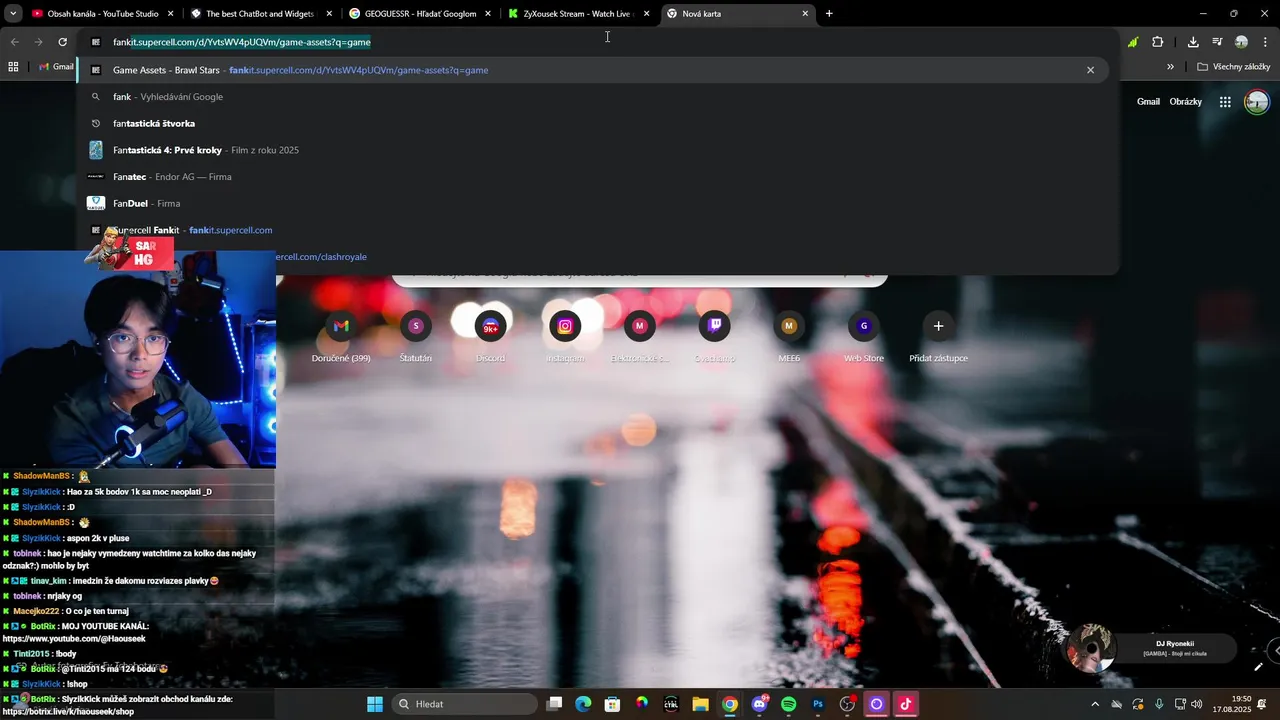Open the Štatután shortcut
Screen dimensions: 1280x720
coord(416,337)
